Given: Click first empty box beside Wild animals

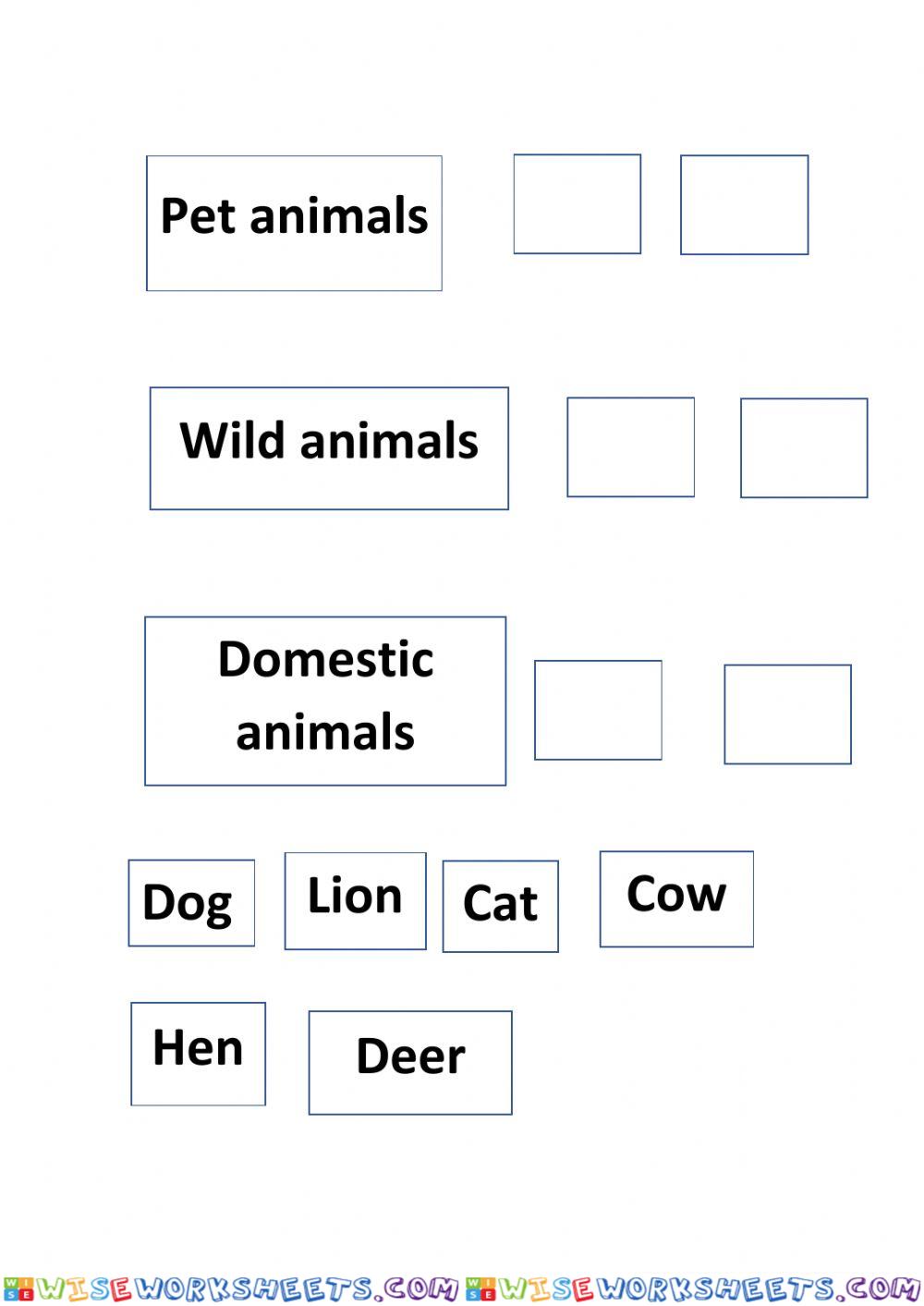Looking at the screenshot, I should (x=631, y=447).
